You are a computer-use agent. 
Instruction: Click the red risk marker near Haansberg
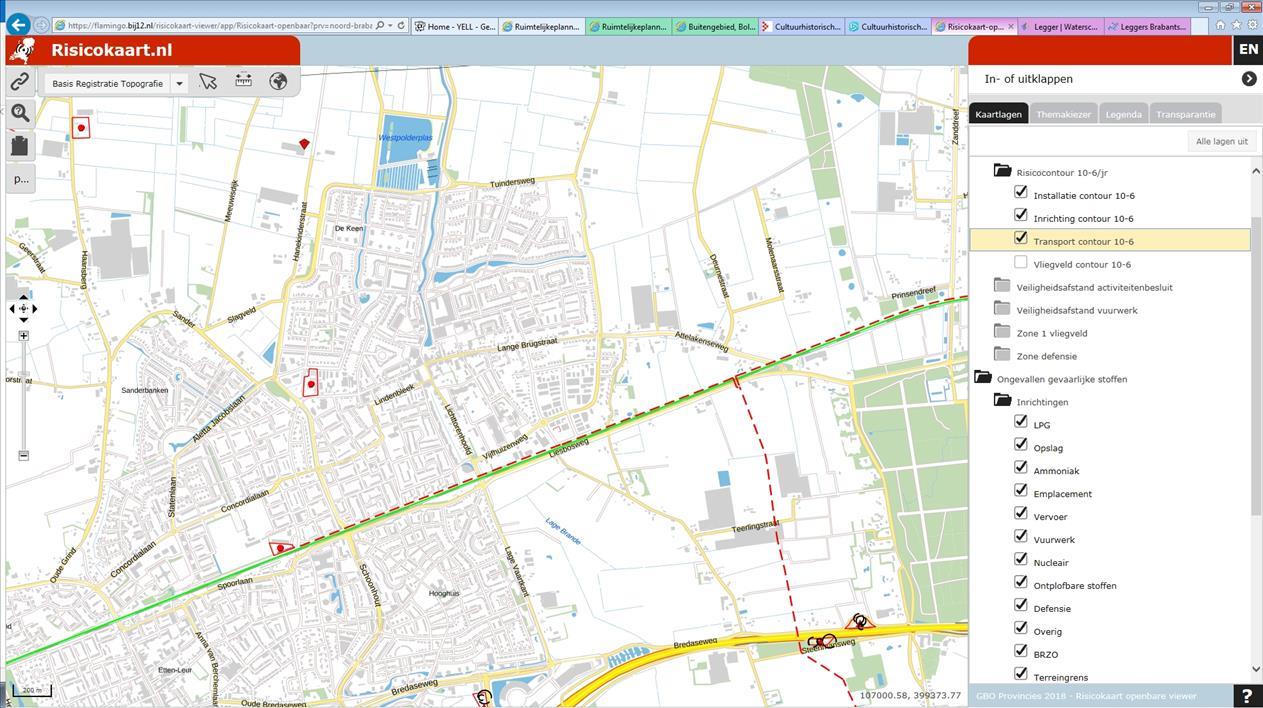pos(81,128)
